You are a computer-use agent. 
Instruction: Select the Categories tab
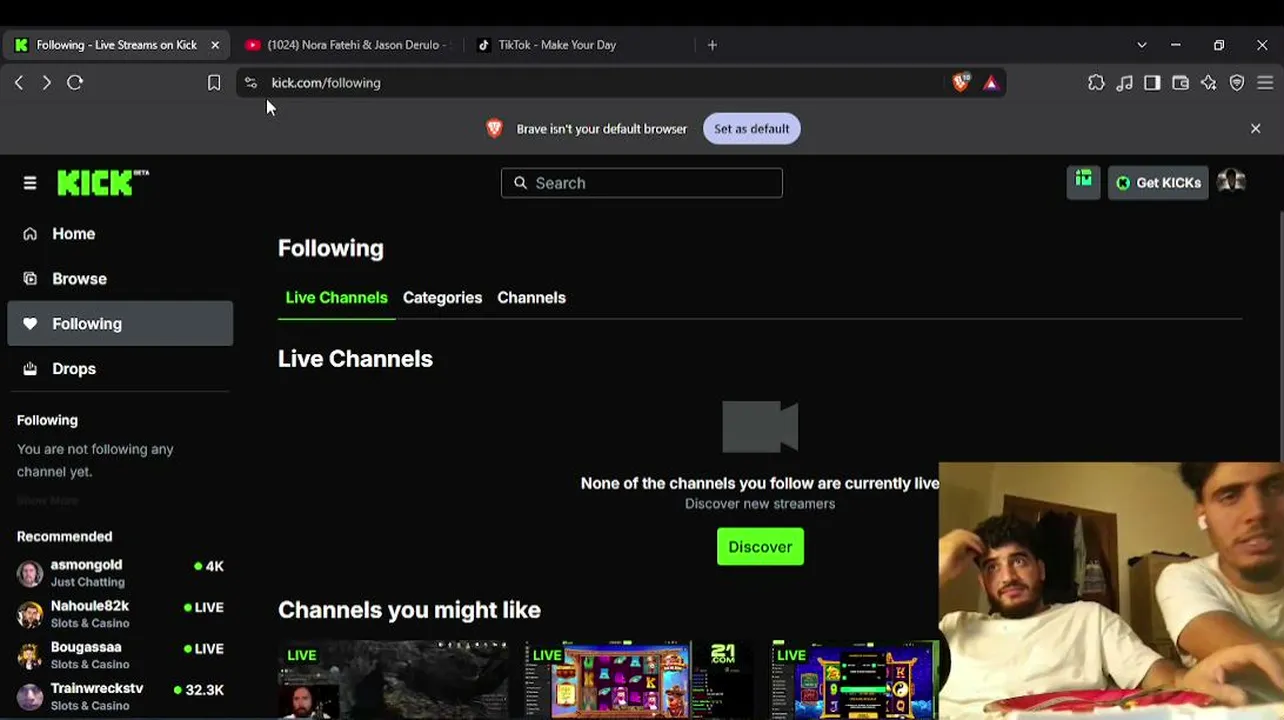click(442, 298)
